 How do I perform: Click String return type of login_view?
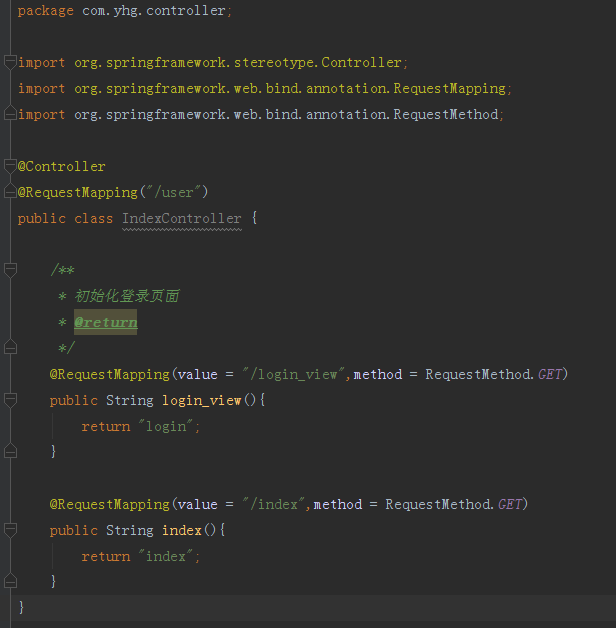point(130,401)
